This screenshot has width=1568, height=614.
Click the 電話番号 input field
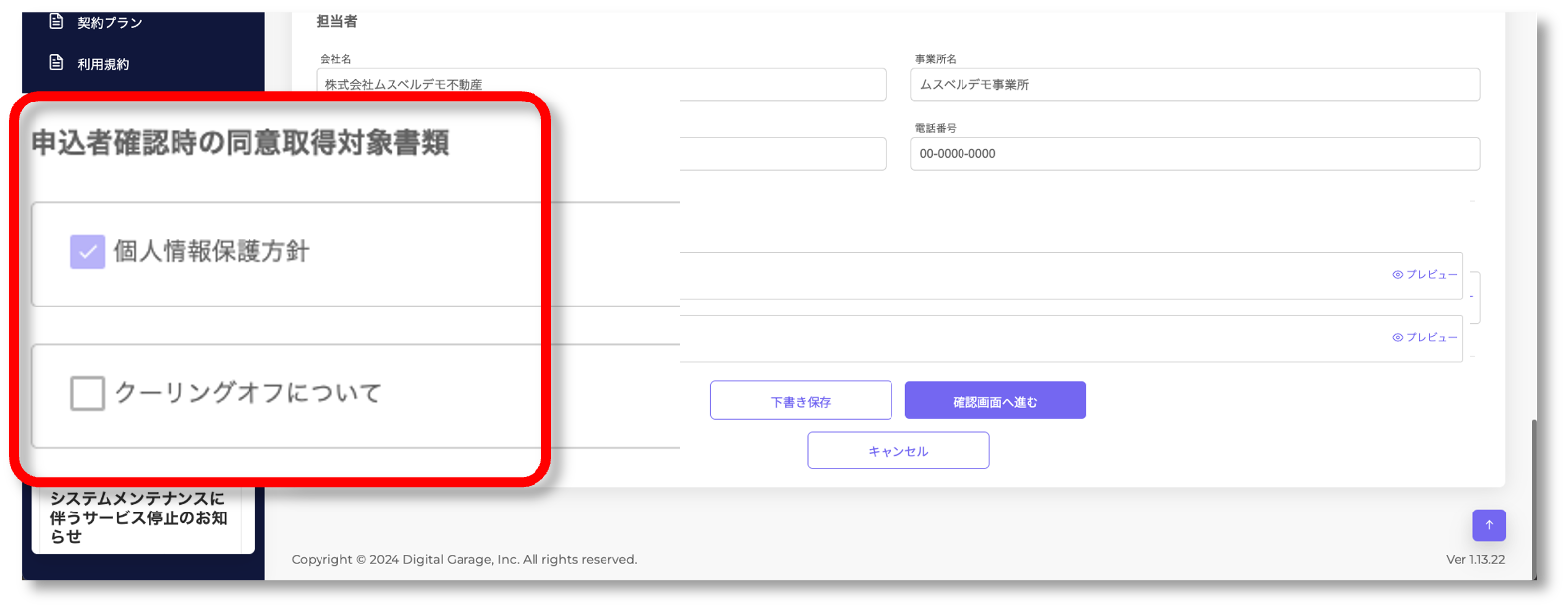[x=1194, y=154]
